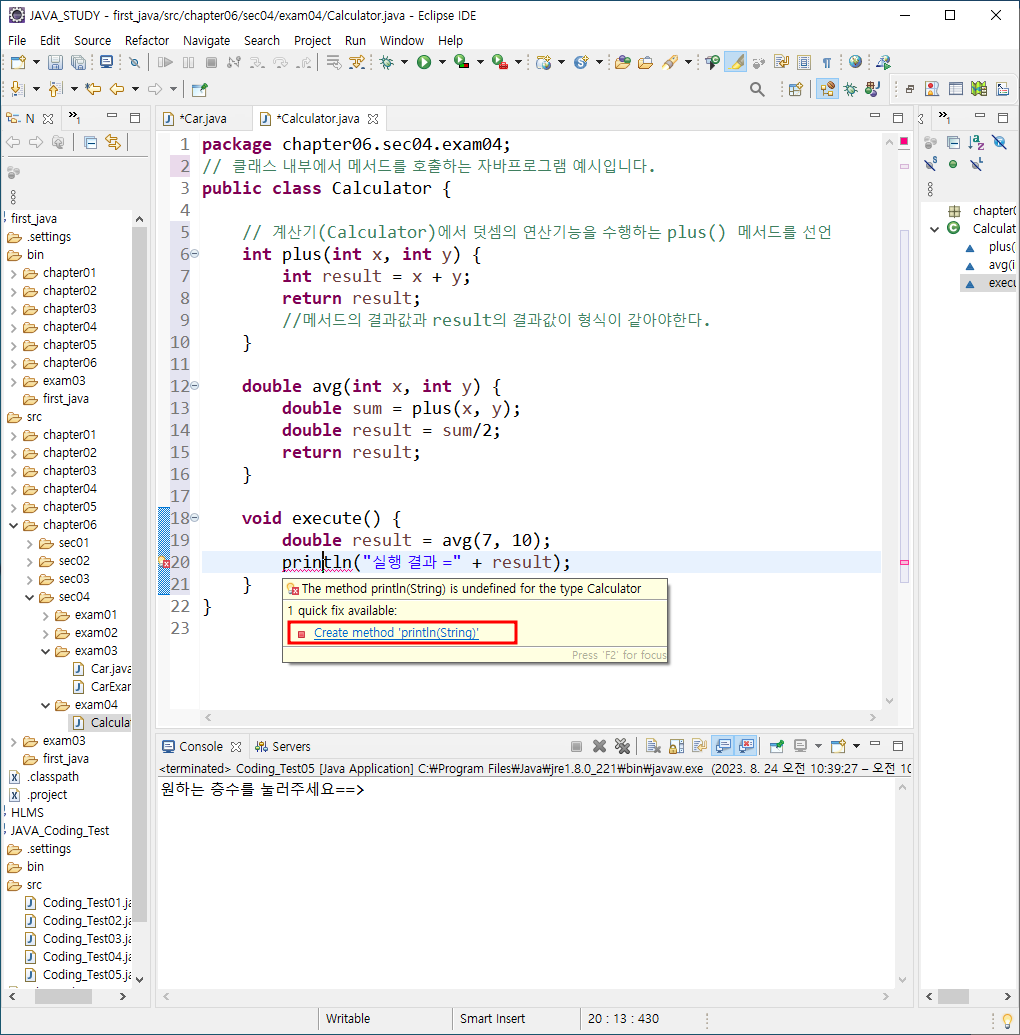Click Next Annotation down-arrow icon
1020x1035 pixels.
click(x=17, y=89)
